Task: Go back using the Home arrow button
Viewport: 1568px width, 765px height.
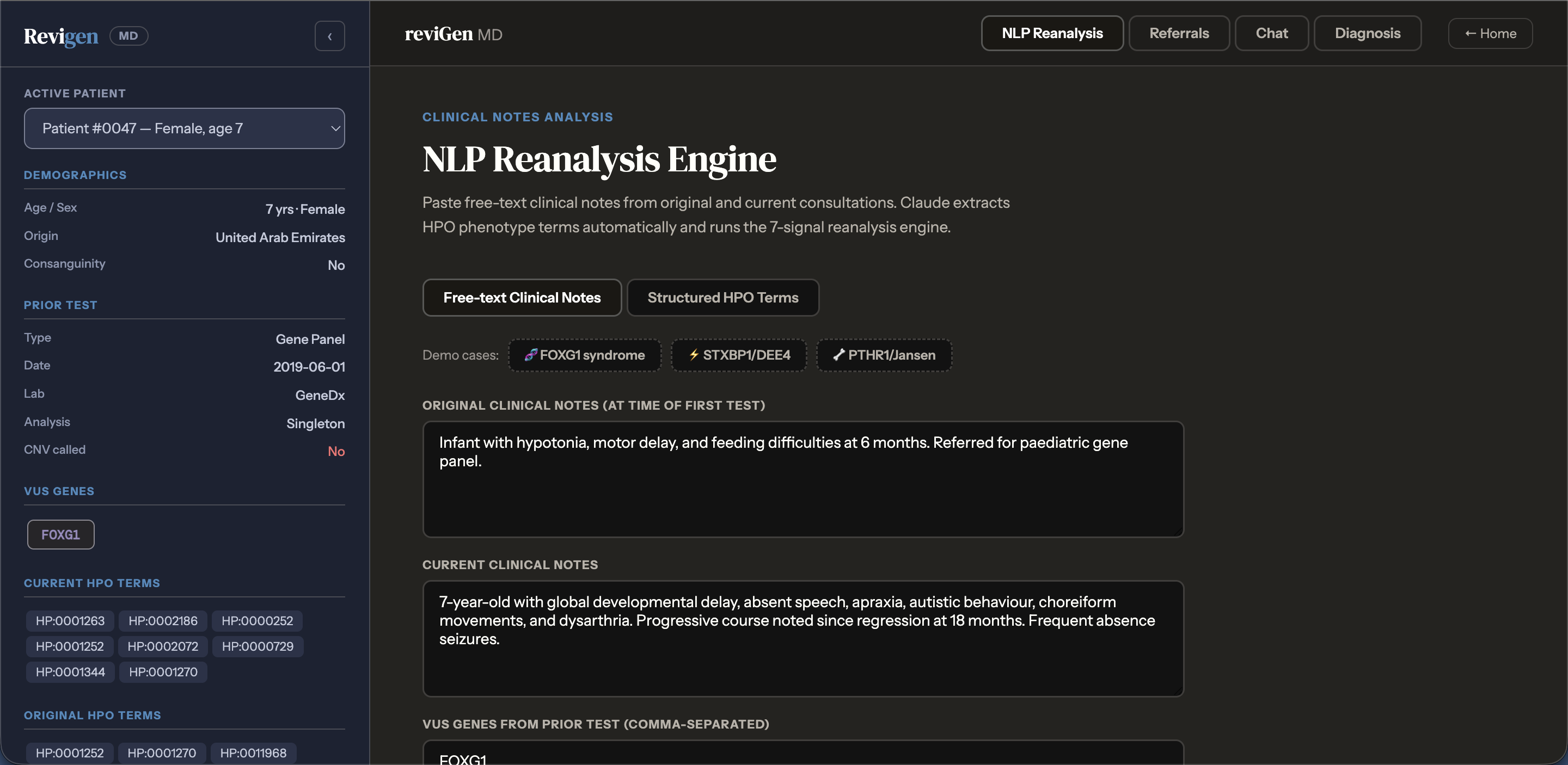Action: pos(1490,33)
